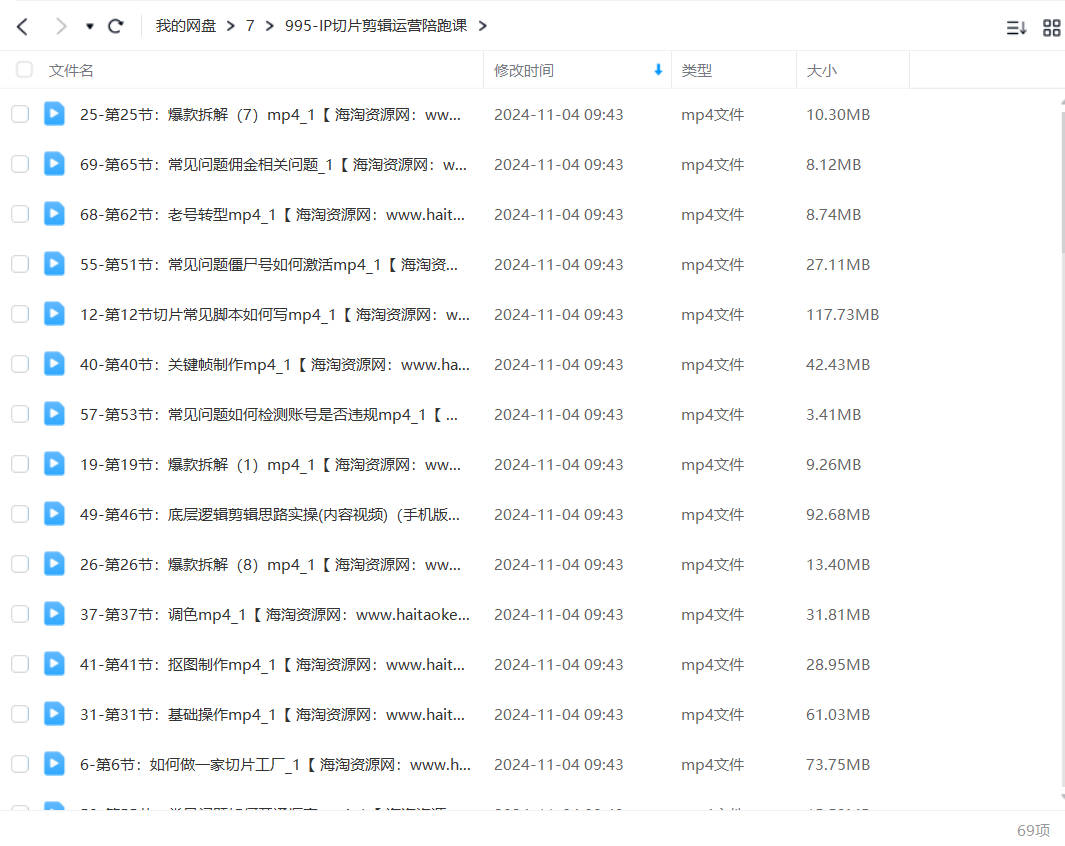Click video icon of 41-第41节 抠图制作
Image resolution: width=1065 pixels, height=846 pixels.
54,665
